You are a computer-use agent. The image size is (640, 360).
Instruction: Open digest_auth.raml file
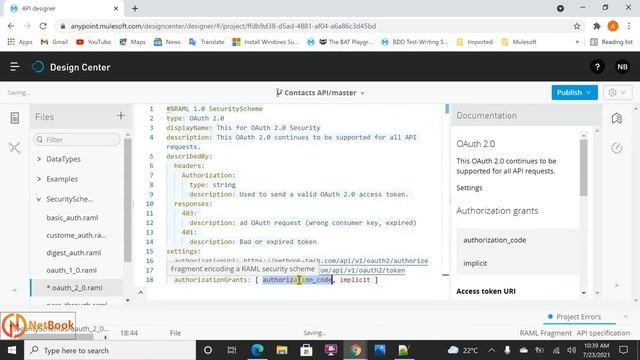tap(73, 253)
